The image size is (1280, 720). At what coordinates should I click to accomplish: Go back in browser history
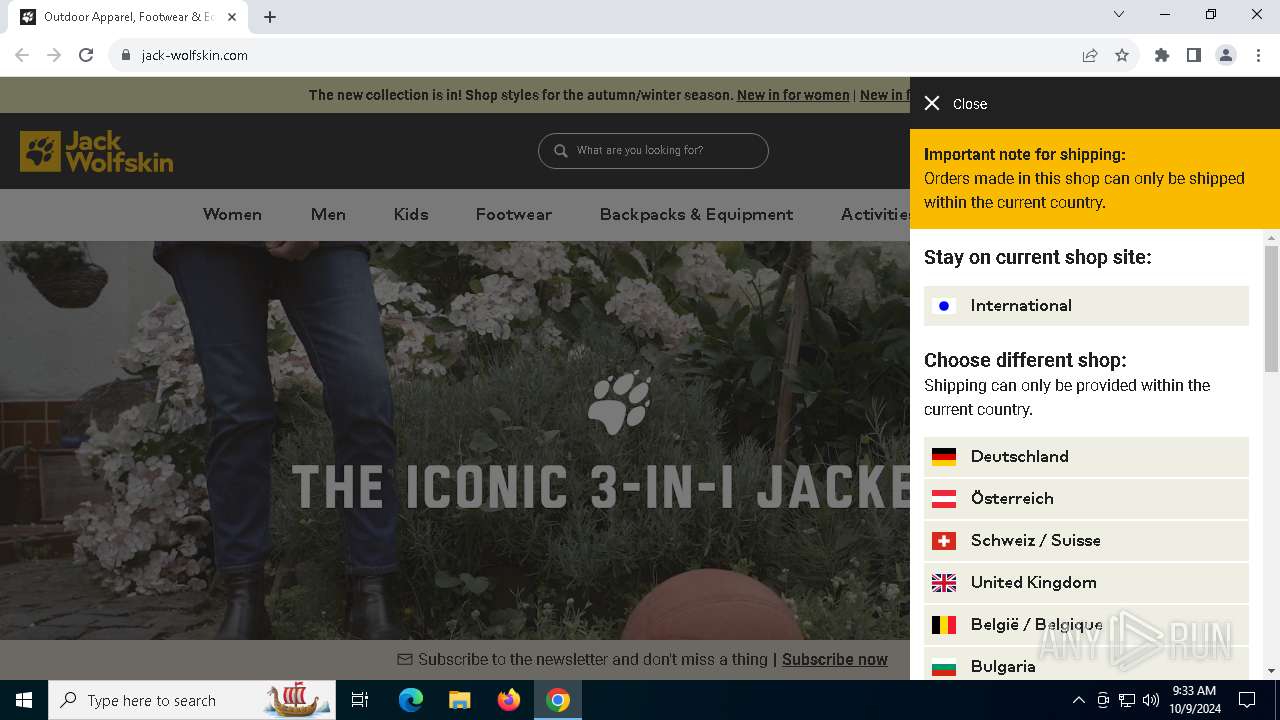pos(22,55)
